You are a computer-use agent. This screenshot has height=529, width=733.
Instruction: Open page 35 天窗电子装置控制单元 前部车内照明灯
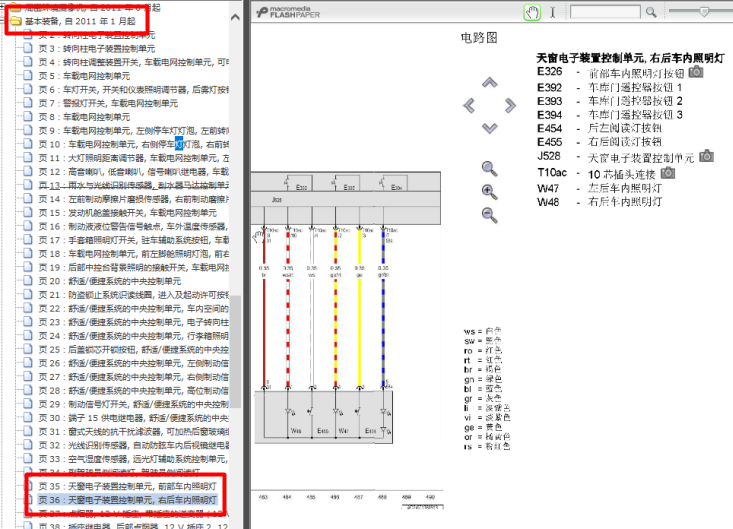click(128, 486)
